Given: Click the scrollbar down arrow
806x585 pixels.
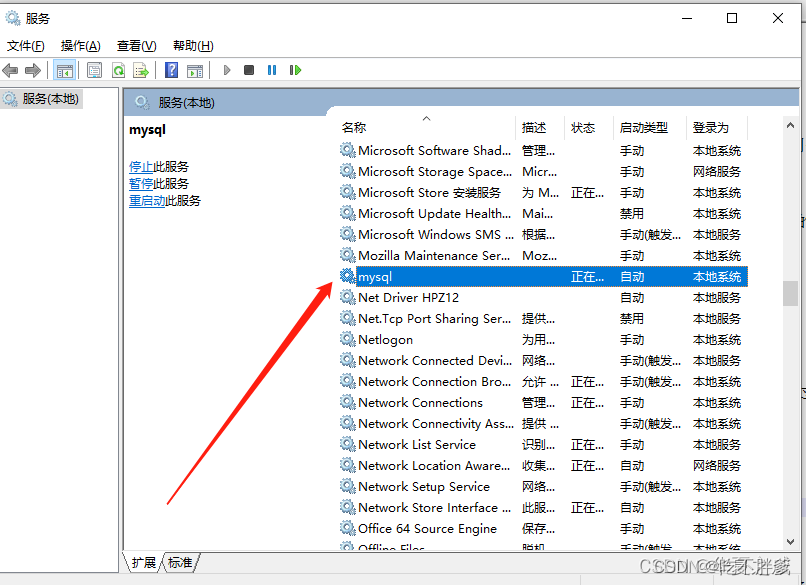Looking at the screenshot, I should pyautogui.click(x=791, y=541).
